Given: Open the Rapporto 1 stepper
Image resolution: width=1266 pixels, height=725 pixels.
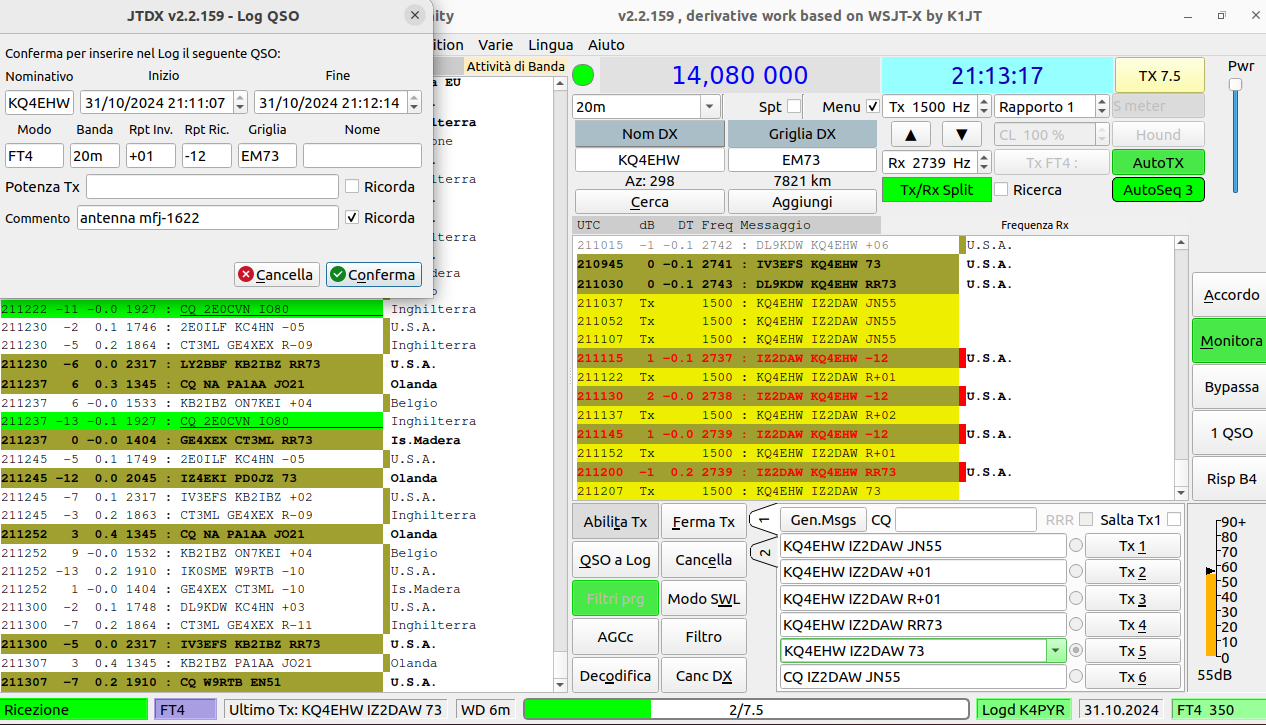Looking at the screenshot, I should 1051,107.
